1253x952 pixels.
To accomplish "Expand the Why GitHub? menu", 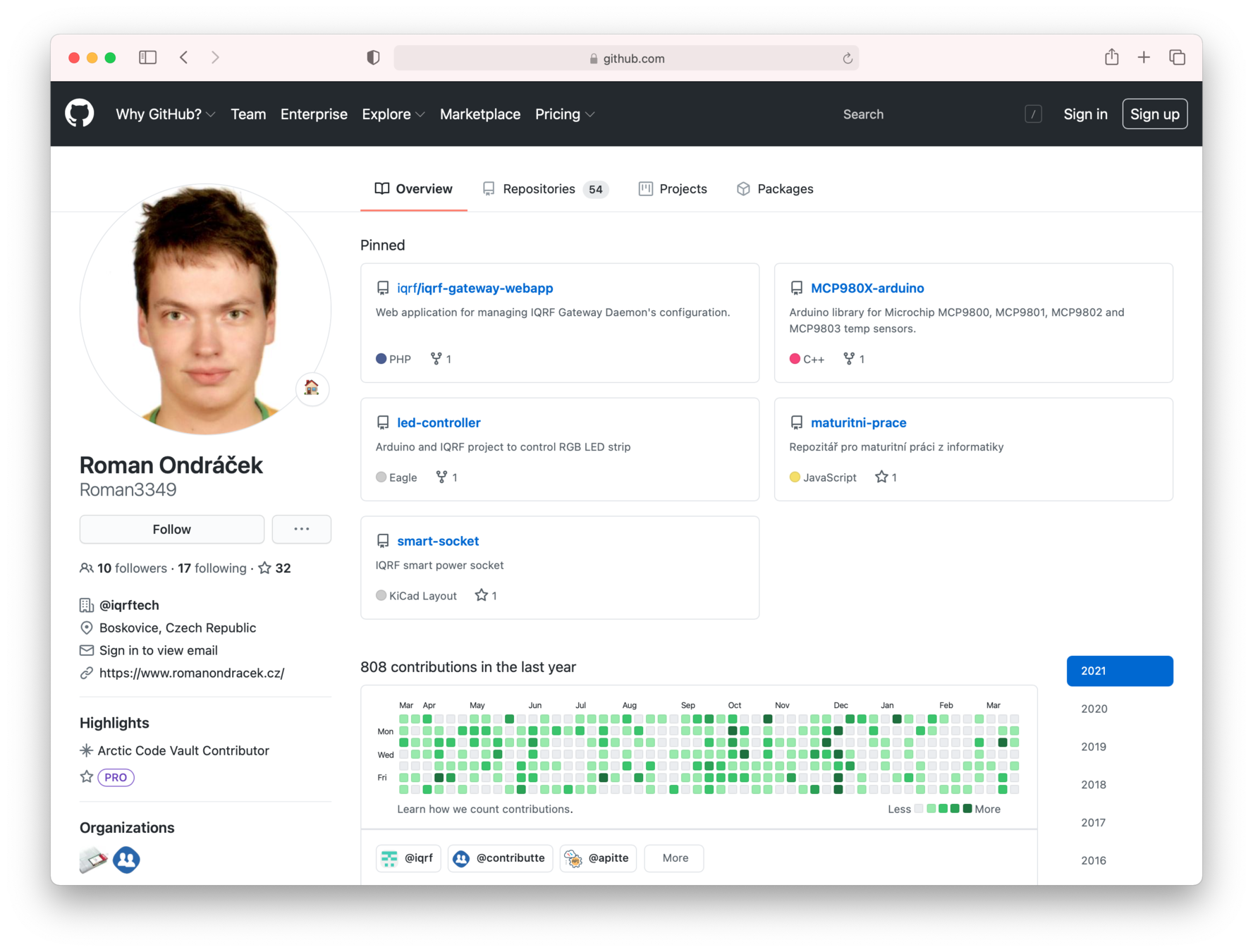I will click(166, 114).
